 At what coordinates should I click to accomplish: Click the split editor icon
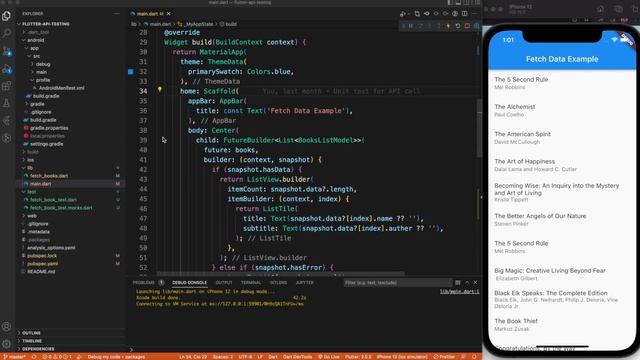[464, 13]
